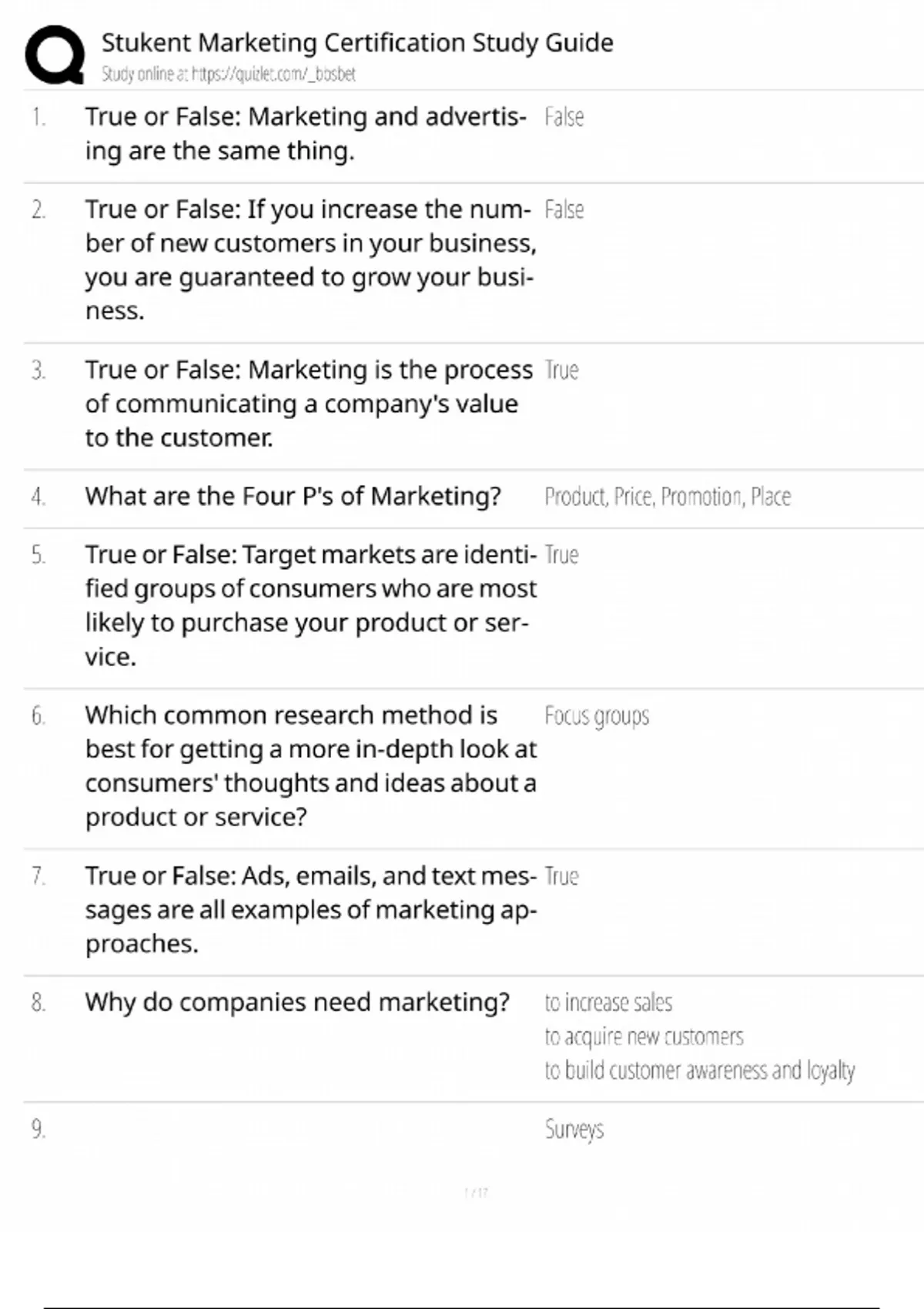The width and height of the screenshot is (924, 1309).
Task: Click the Stukent Marketing Certification Study Guide title
Action: 357,42
